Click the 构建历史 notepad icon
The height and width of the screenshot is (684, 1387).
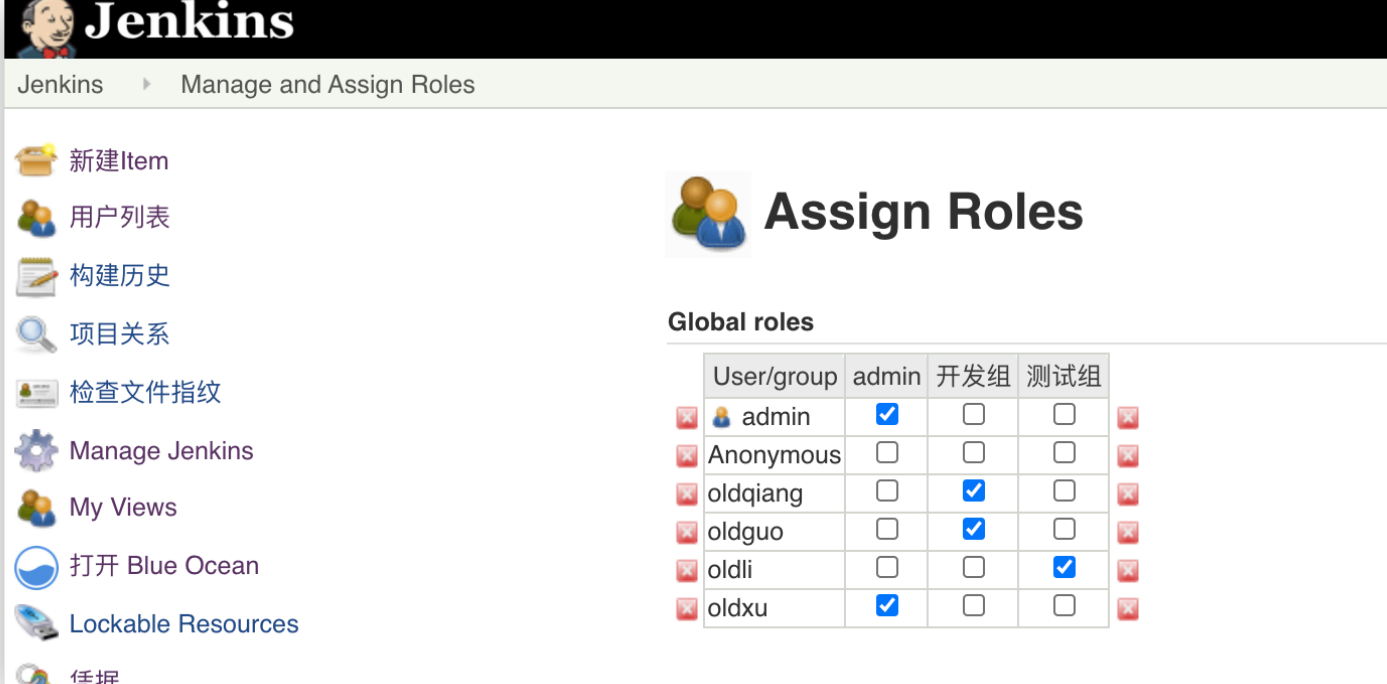tap(37, 276)
